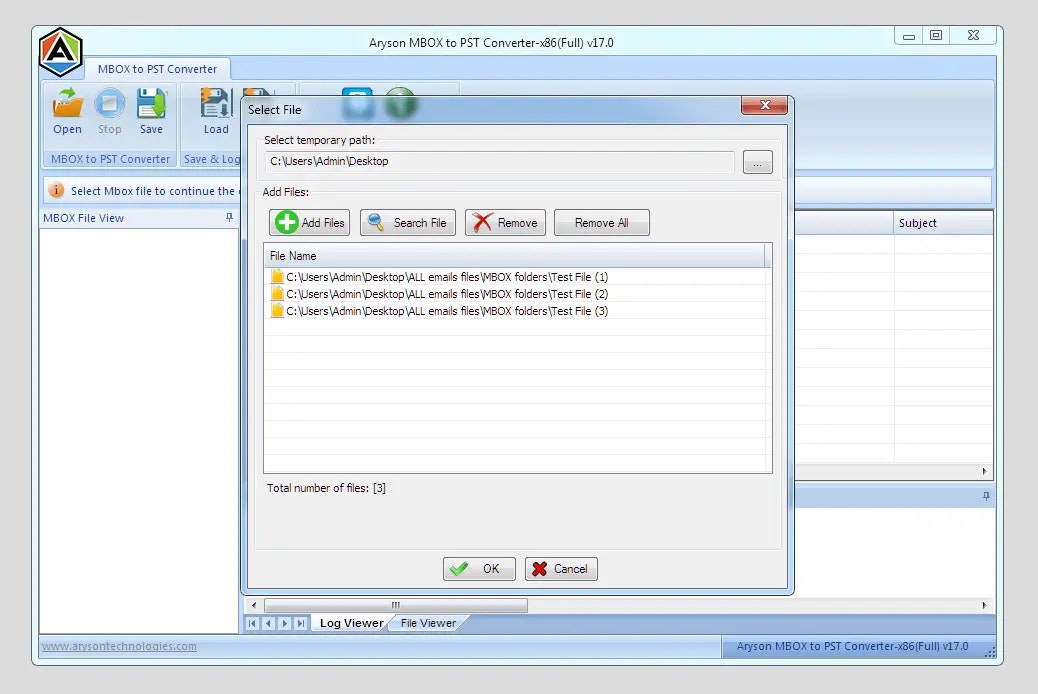Click the bottom horizontal scrollbar thumb

pyautogui.click(x=396, y=605)
